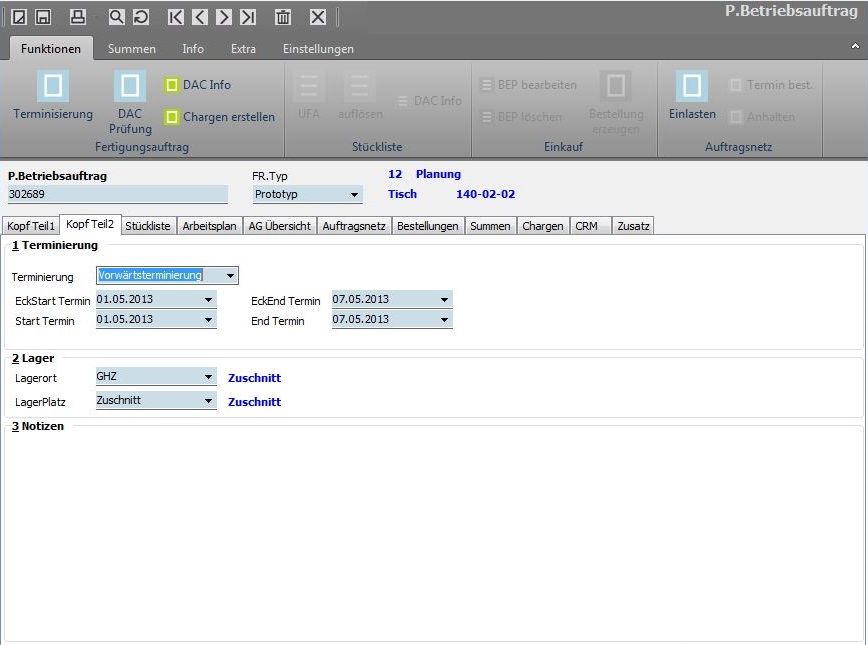
Task: Jump to first record arrow
Action: (176, 17)
